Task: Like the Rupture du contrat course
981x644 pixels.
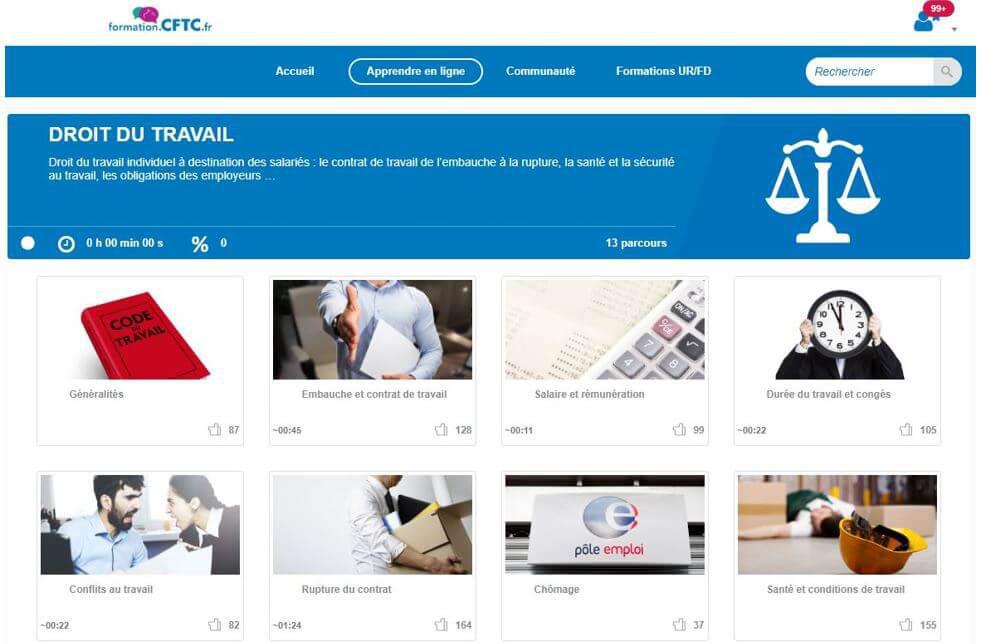Action: [x=441, y=624]
